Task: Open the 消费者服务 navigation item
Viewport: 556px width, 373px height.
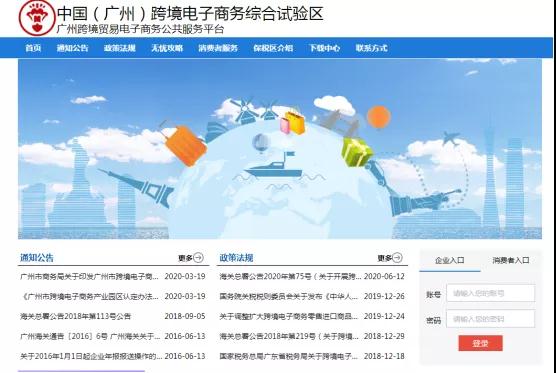Action: [218, 48]
